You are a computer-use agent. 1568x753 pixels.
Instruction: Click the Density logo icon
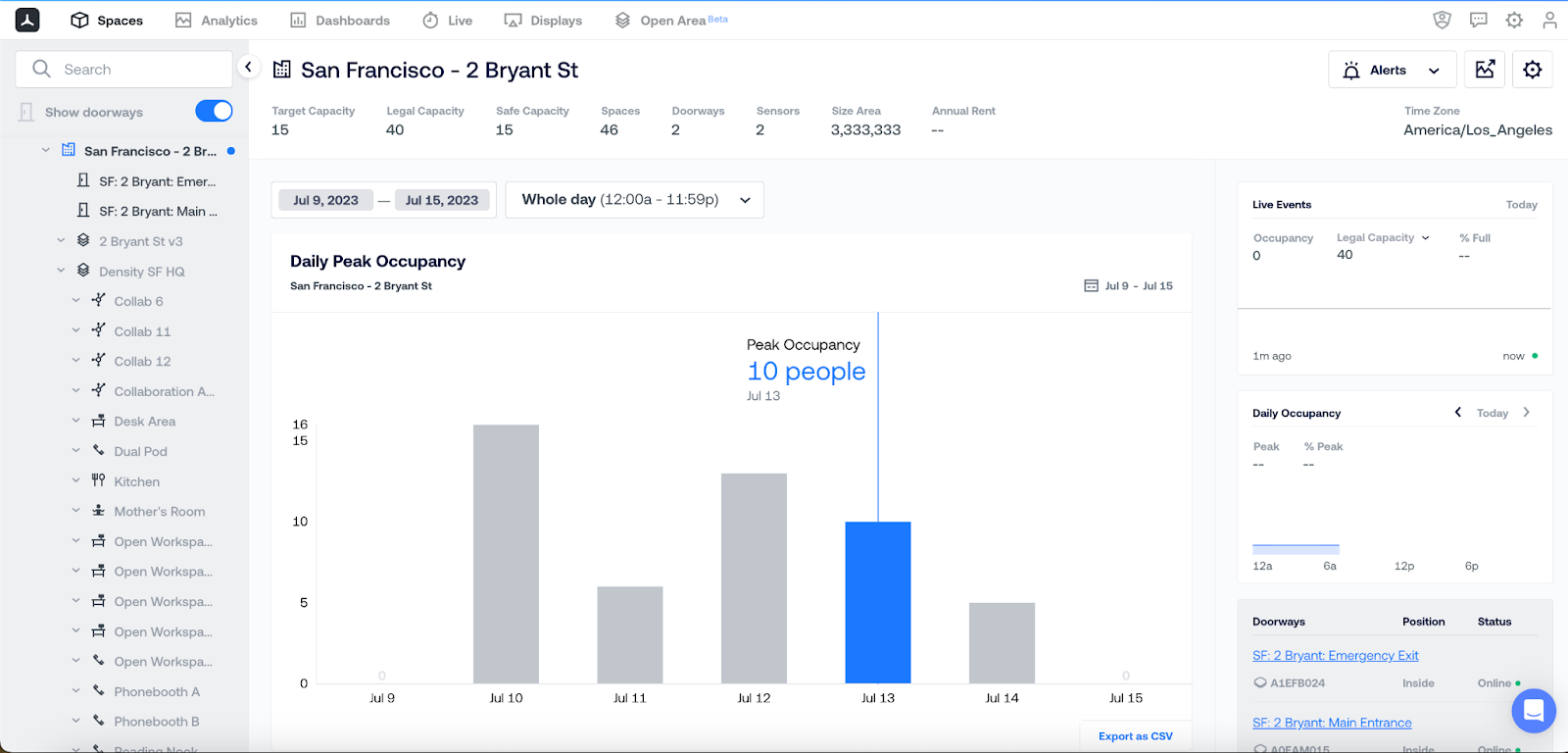(x=27, y=20)
